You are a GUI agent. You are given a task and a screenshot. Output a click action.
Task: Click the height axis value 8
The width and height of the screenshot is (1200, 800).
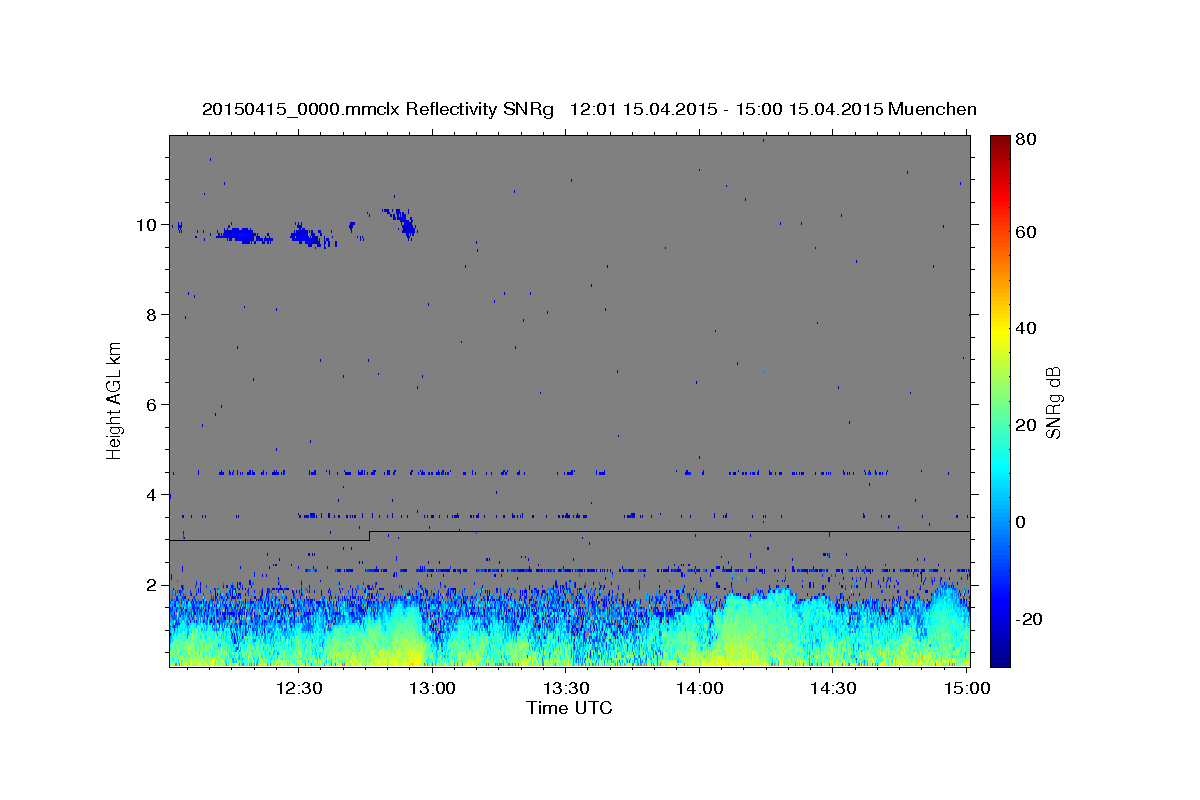pos(153,315)
